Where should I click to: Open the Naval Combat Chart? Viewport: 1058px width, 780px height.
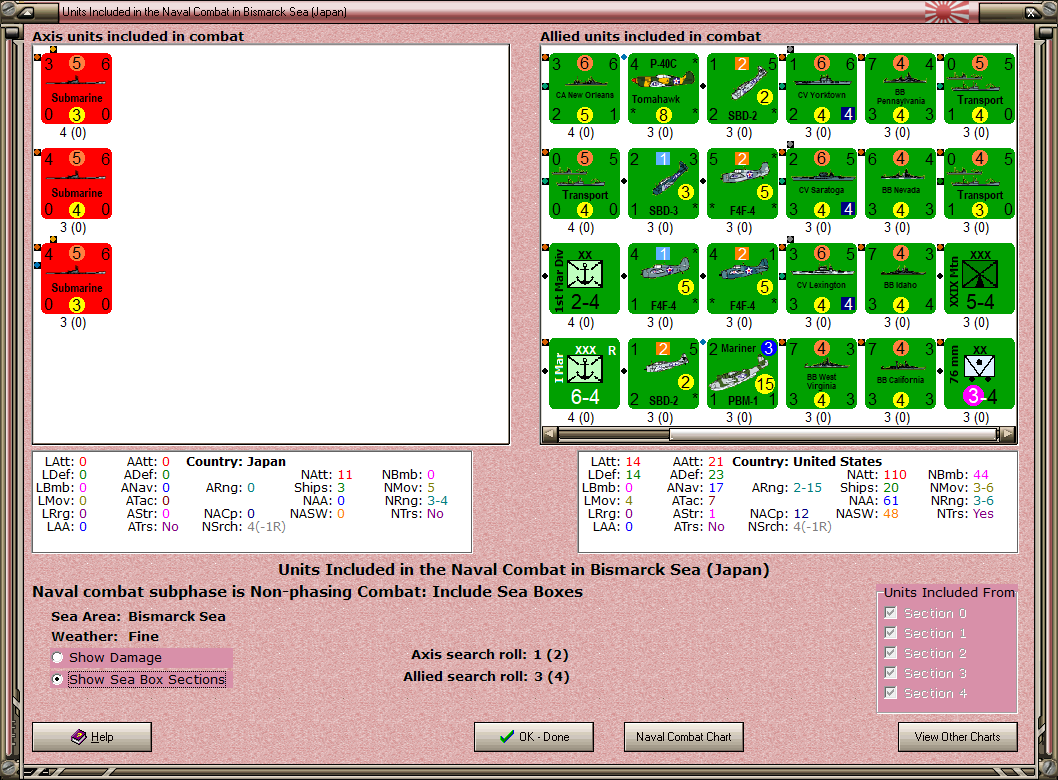[x=684, y=737]
